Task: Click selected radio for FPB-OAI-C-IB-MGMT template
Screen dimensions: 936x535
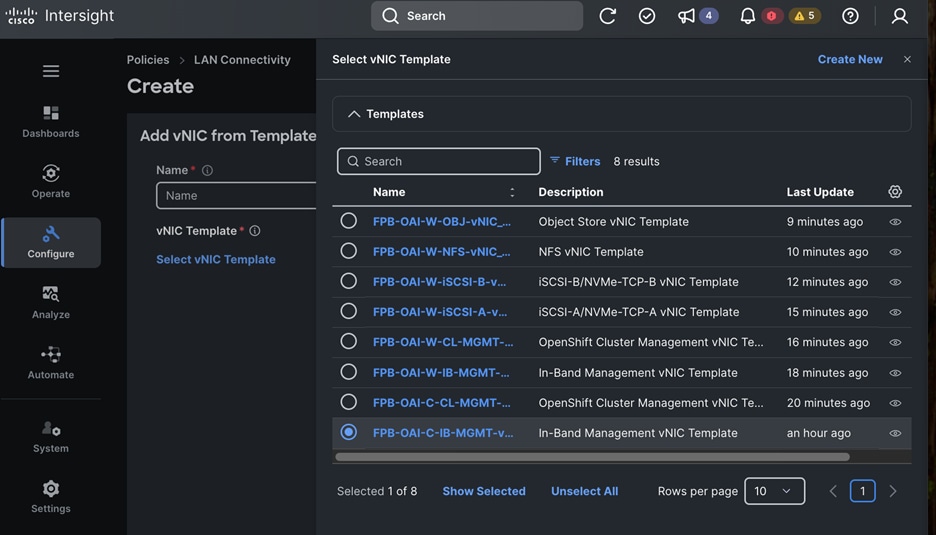Action: pyautogui.click(x=349, y=432)
